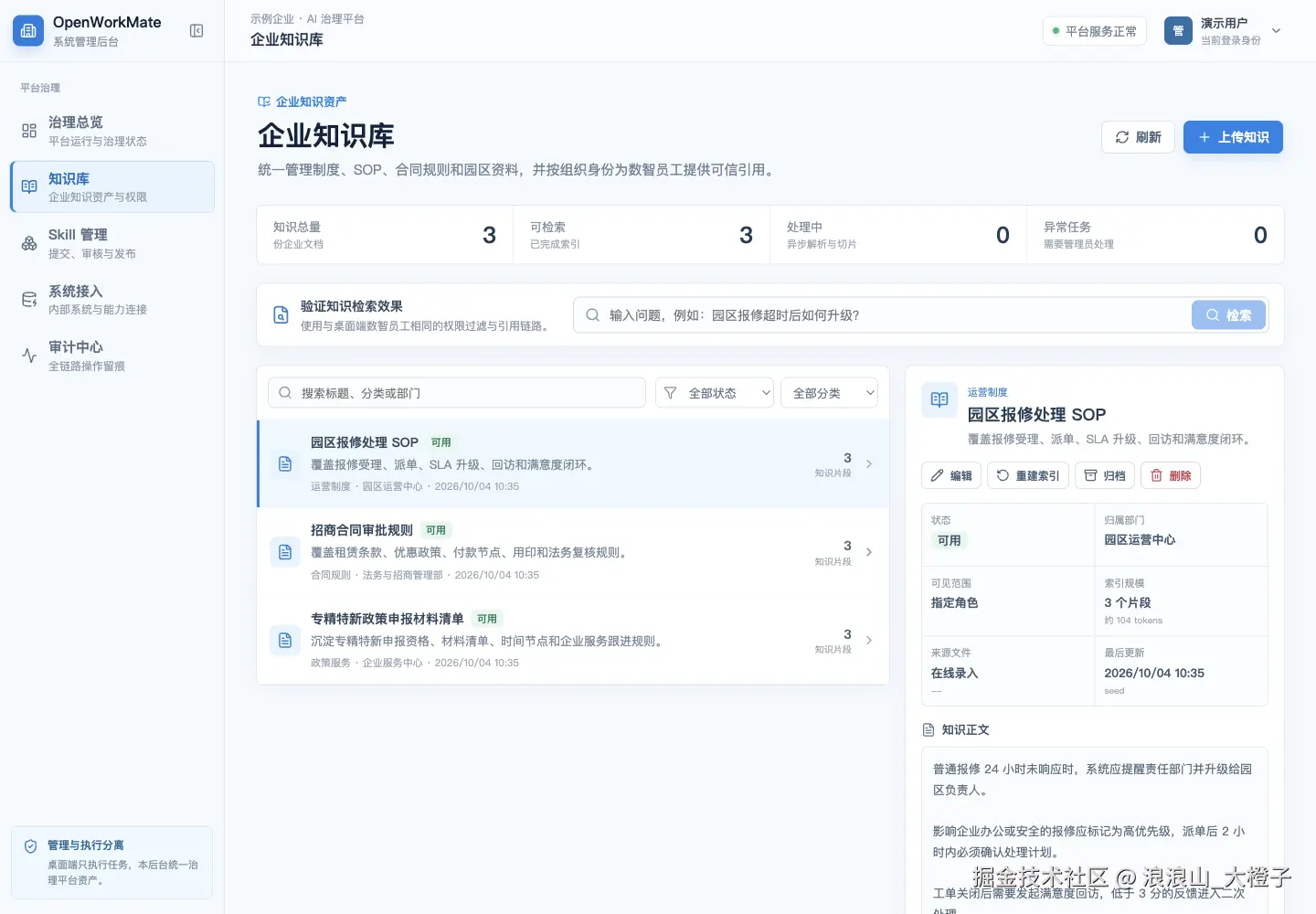Click the OpenWorkMate logo icon
1316x914 pixels.
tap(28, 31)
